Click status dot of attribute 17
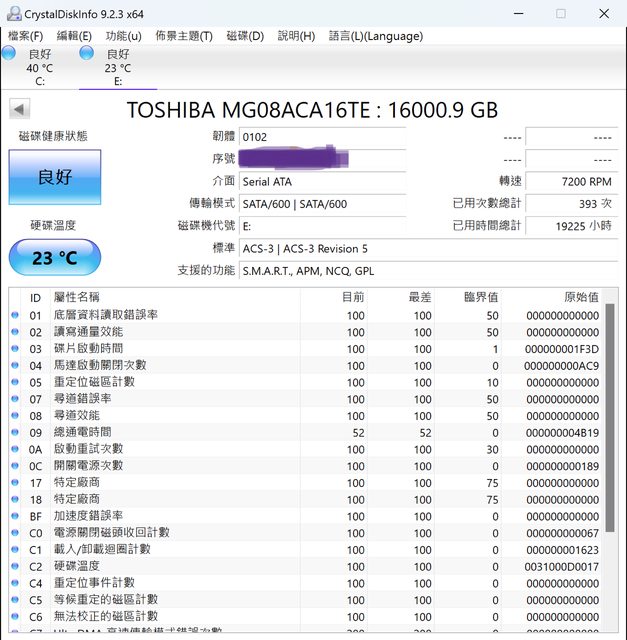This screenshot has width=627, height=640. point(15,482)
